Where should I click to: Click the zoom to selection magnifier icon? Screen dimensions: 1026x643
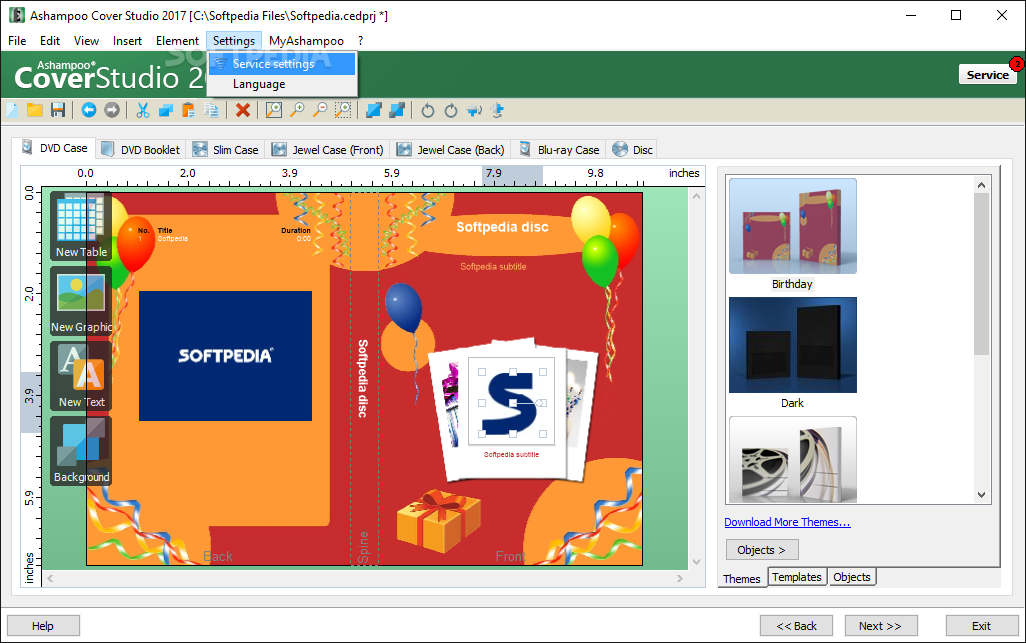343,110
